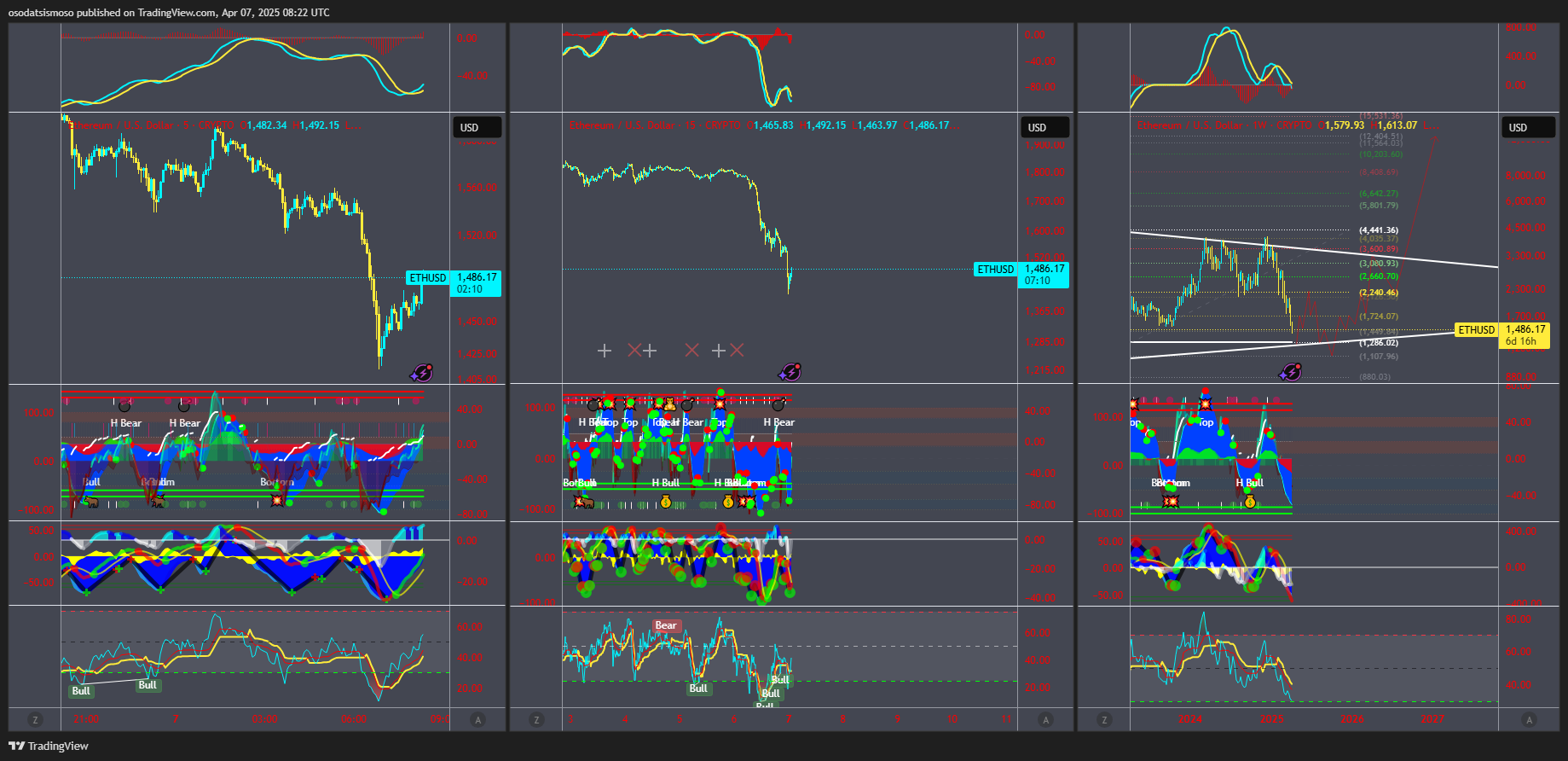Click the 1,486.17 price tag showing 6d 16h
This screenshot has width=1568, height=761.
pos(1525,335)
